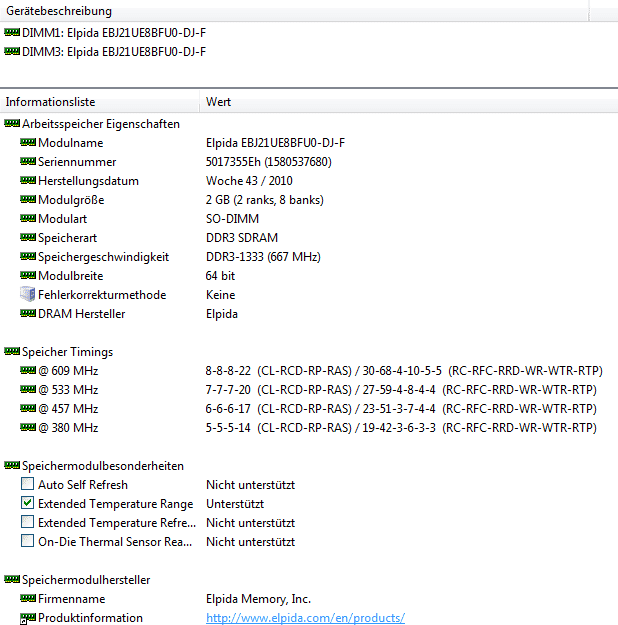Click the Produktinformation shortcut icon
Screen dimensions: 618x625
coord(28,618)
